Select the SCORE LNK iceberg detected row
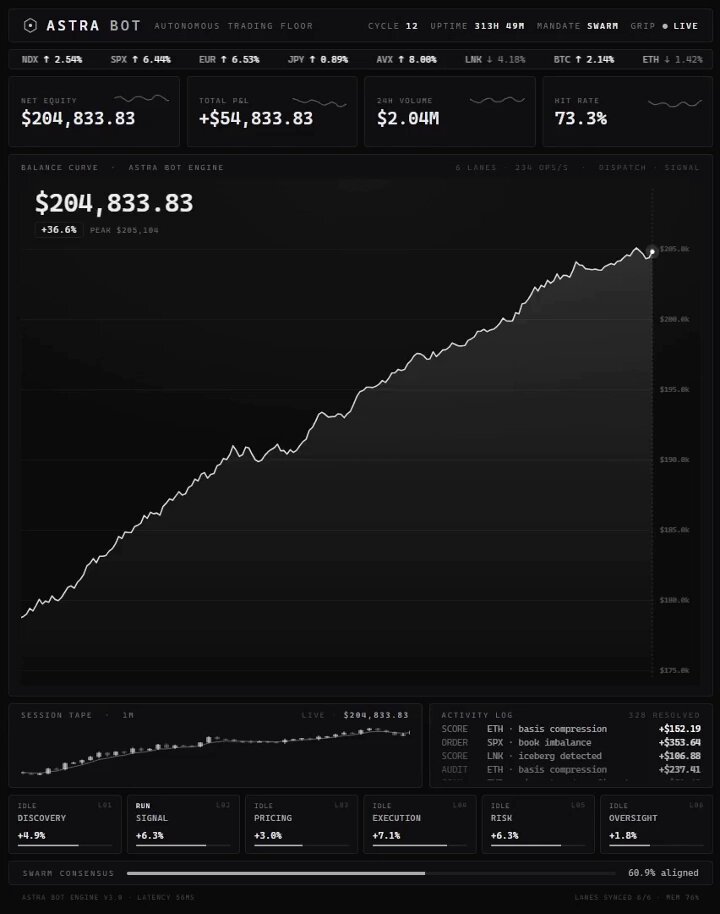Screen dimensions: 720x914 (571, 755)
